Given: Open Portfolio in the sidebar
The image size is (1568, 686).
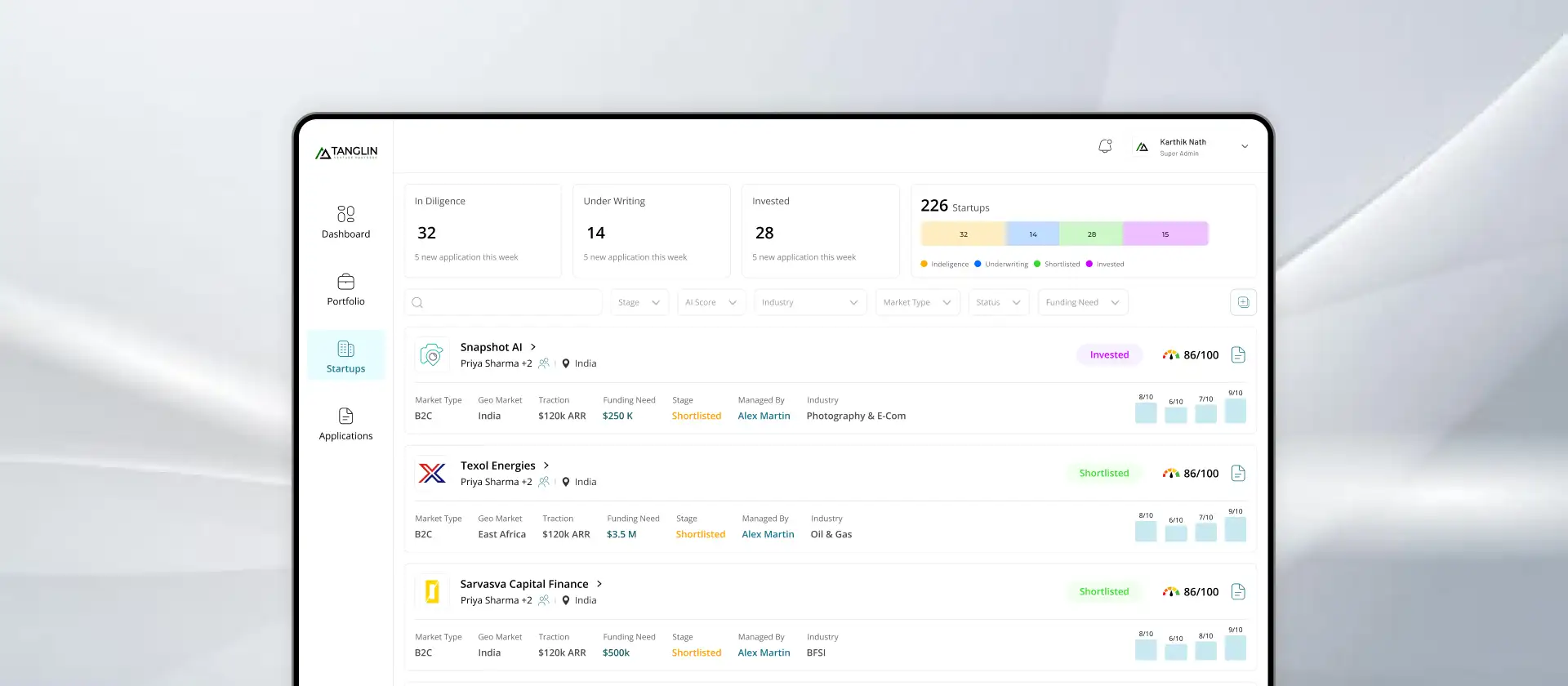Looking at the screenshot, I should click(346, 290).
